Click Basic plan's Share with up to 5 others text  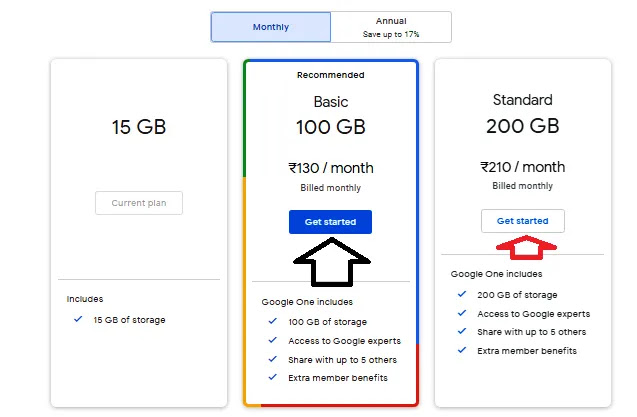tap(342, 360)
